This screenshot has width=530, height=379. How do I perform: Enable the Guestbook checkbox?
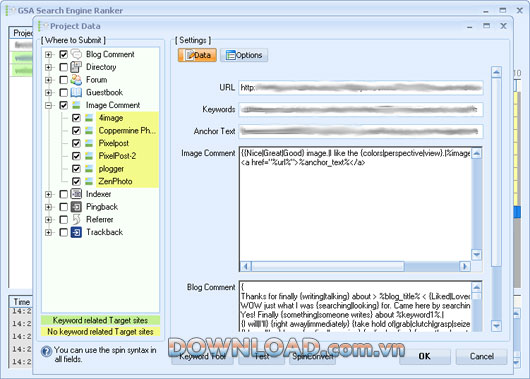pyautogui.click(x=64, y=92)
